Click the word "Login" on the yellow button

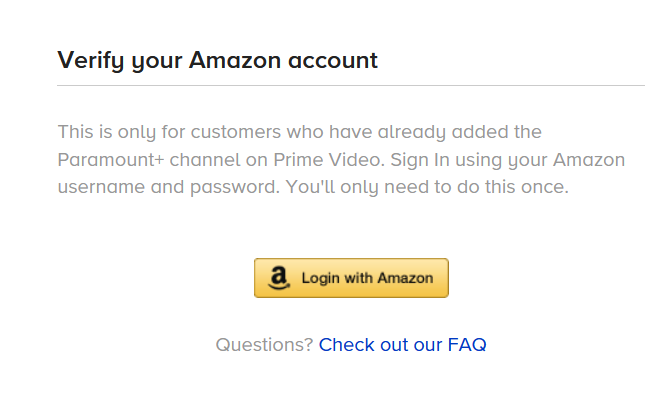tap(320, 278)
